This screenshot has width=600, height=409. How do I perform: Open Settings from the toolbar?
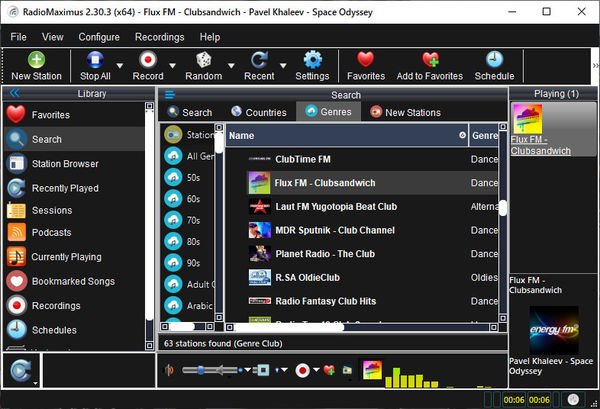312,66
